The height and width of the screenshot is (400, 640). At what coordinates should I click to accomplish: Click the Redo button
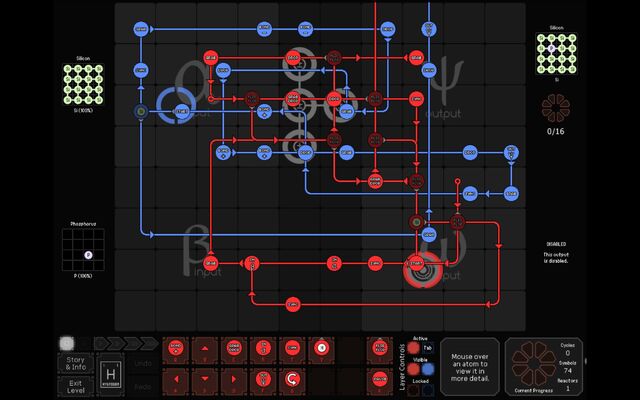pyautogui.click(x=142, y=386)
